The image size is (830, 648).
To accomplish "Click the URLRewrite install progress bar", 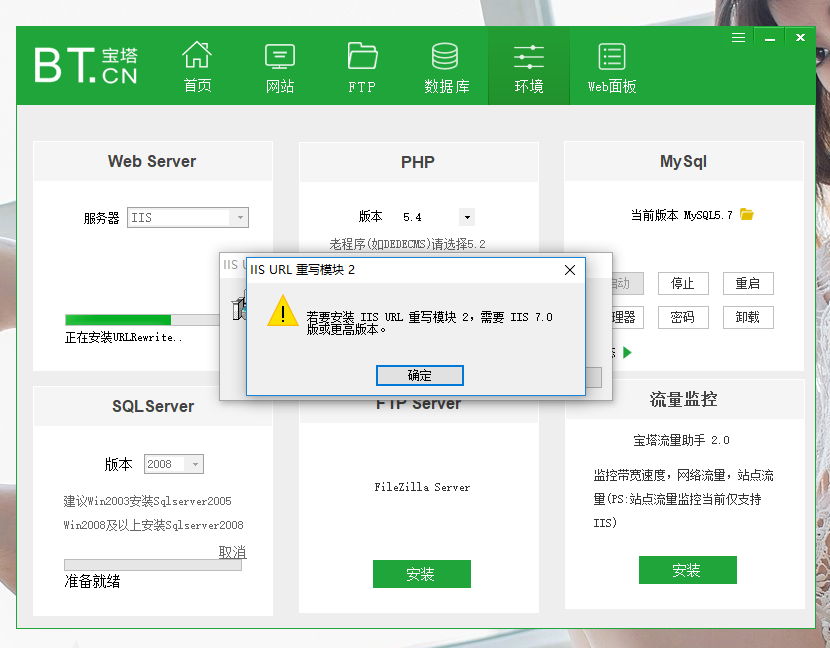I will (142, 320).
